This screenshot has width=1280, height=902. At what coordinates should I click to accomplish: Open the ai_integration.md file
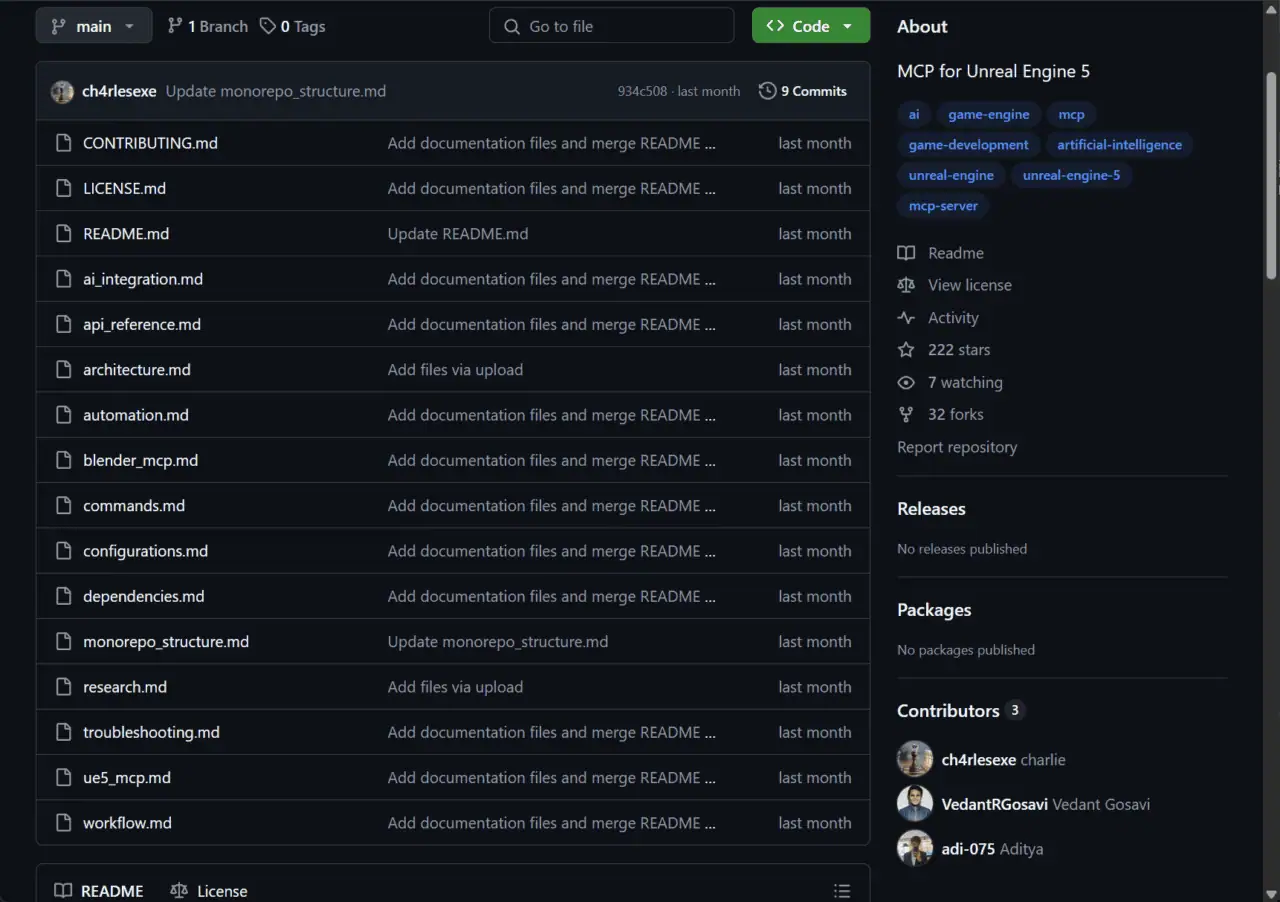[143, 279]
